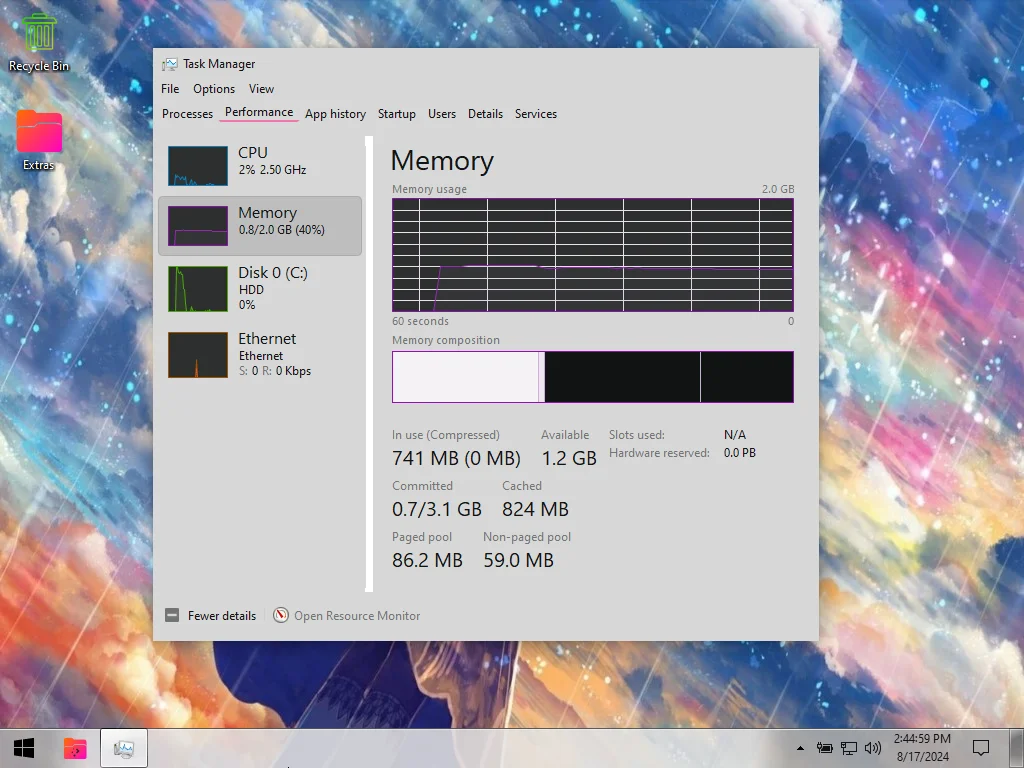Click the '0.7/3.1 GB' committed value

pos(437,509)
